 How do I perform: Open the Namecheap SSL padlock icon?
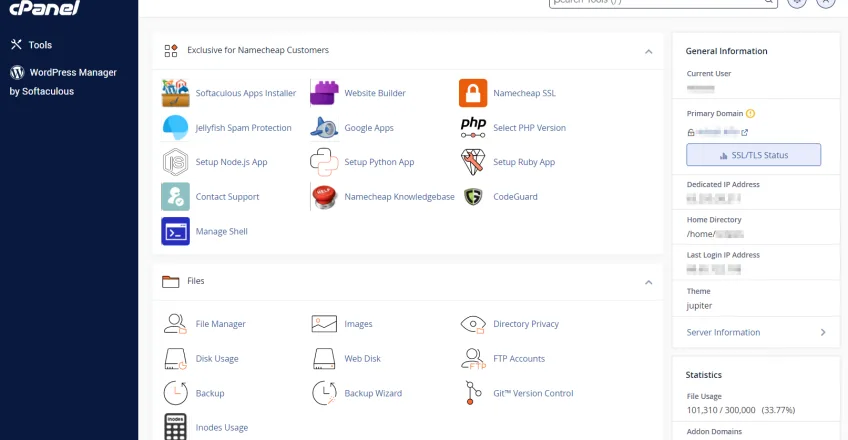pyautogui.click(x=473, y=93)
